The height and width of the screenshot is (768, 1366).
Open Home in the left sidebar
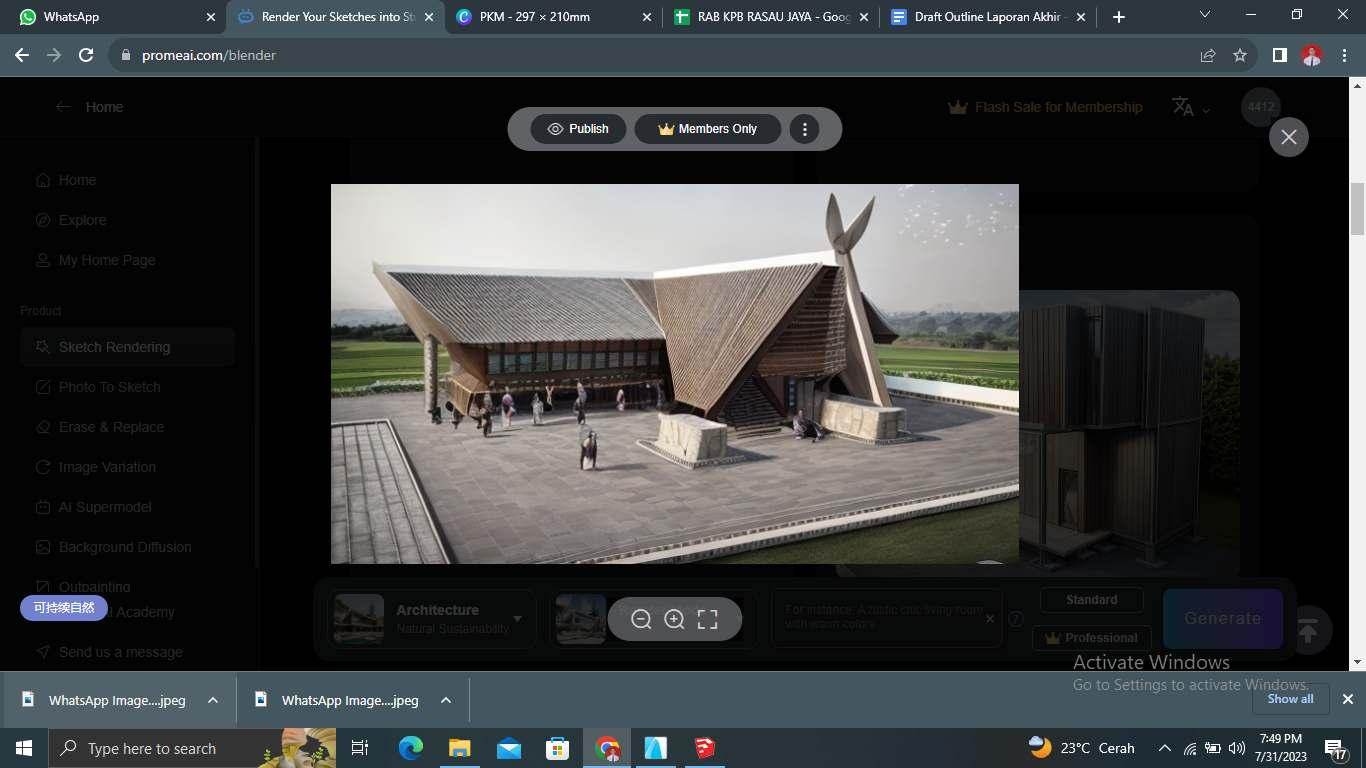(66, 180)
